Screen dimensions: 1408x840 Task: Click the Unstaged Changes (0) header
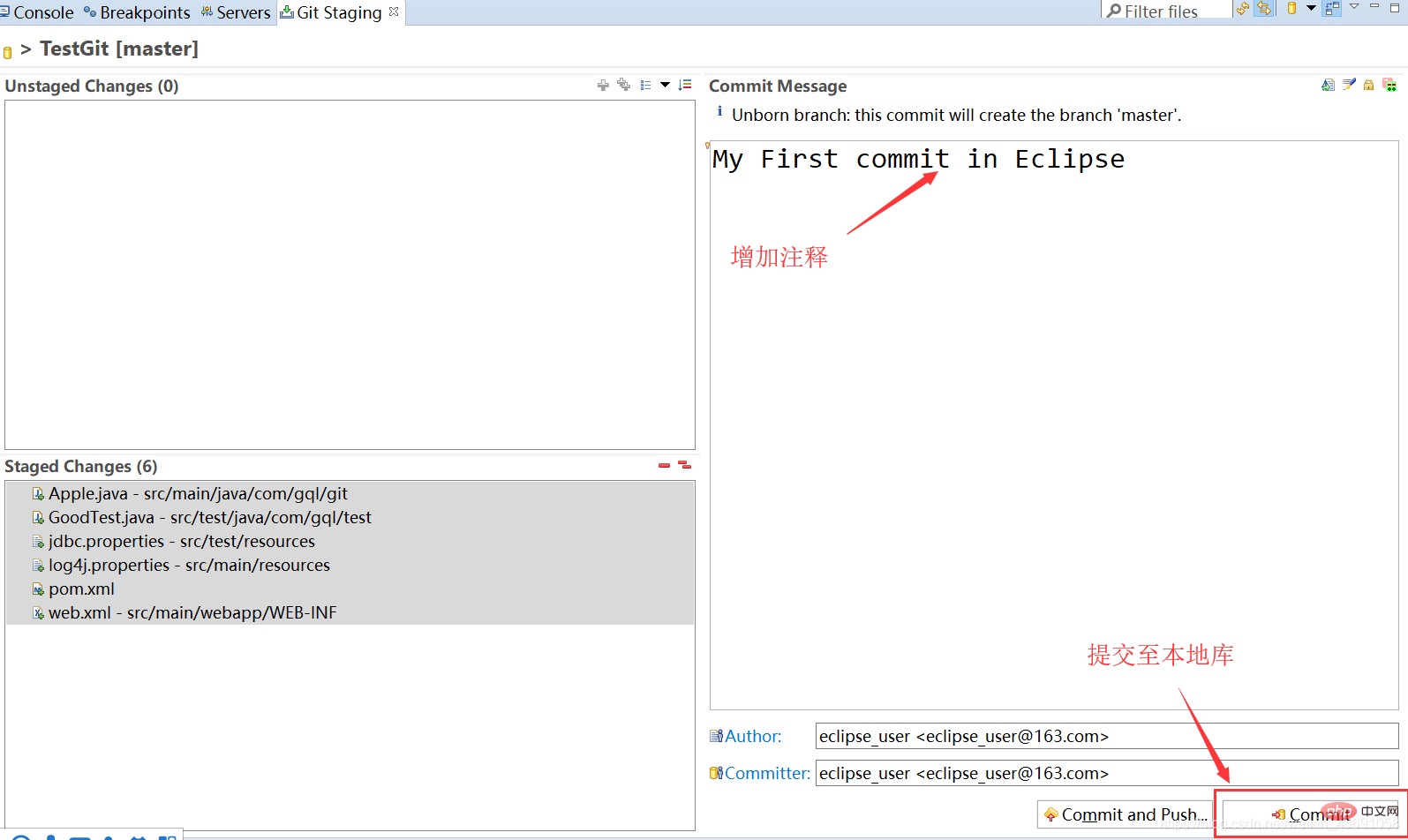[92, 86]
